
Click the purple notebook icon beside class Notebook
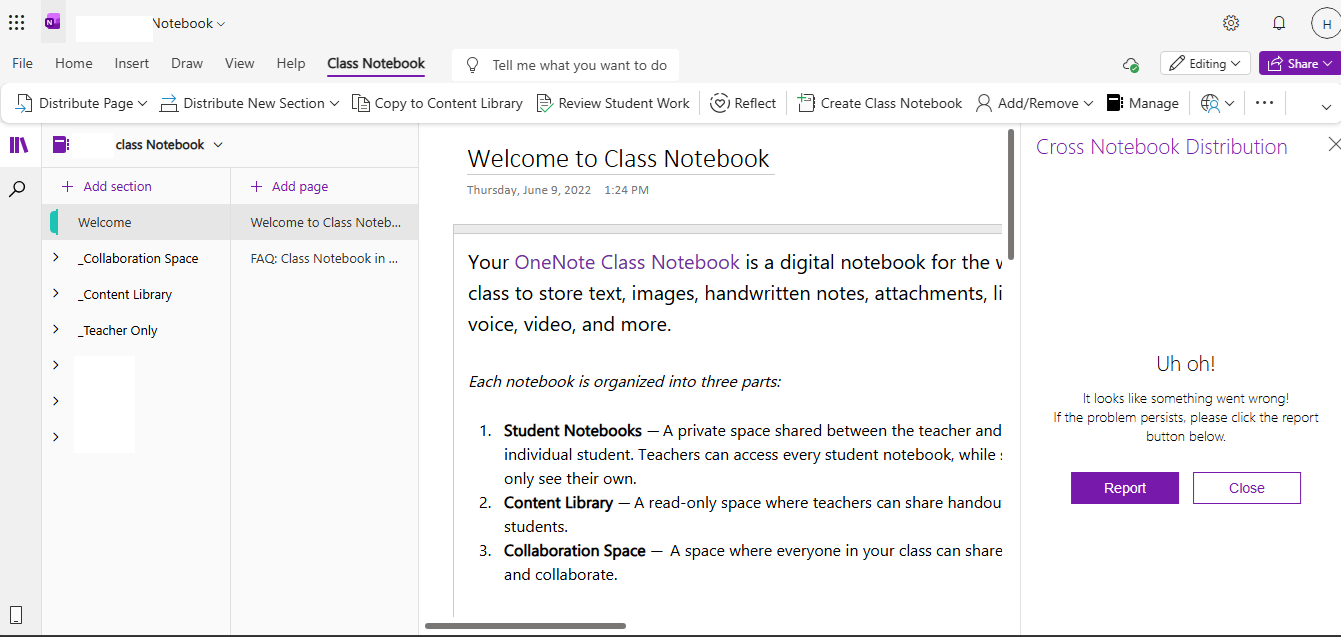click(x=60, y=145)
